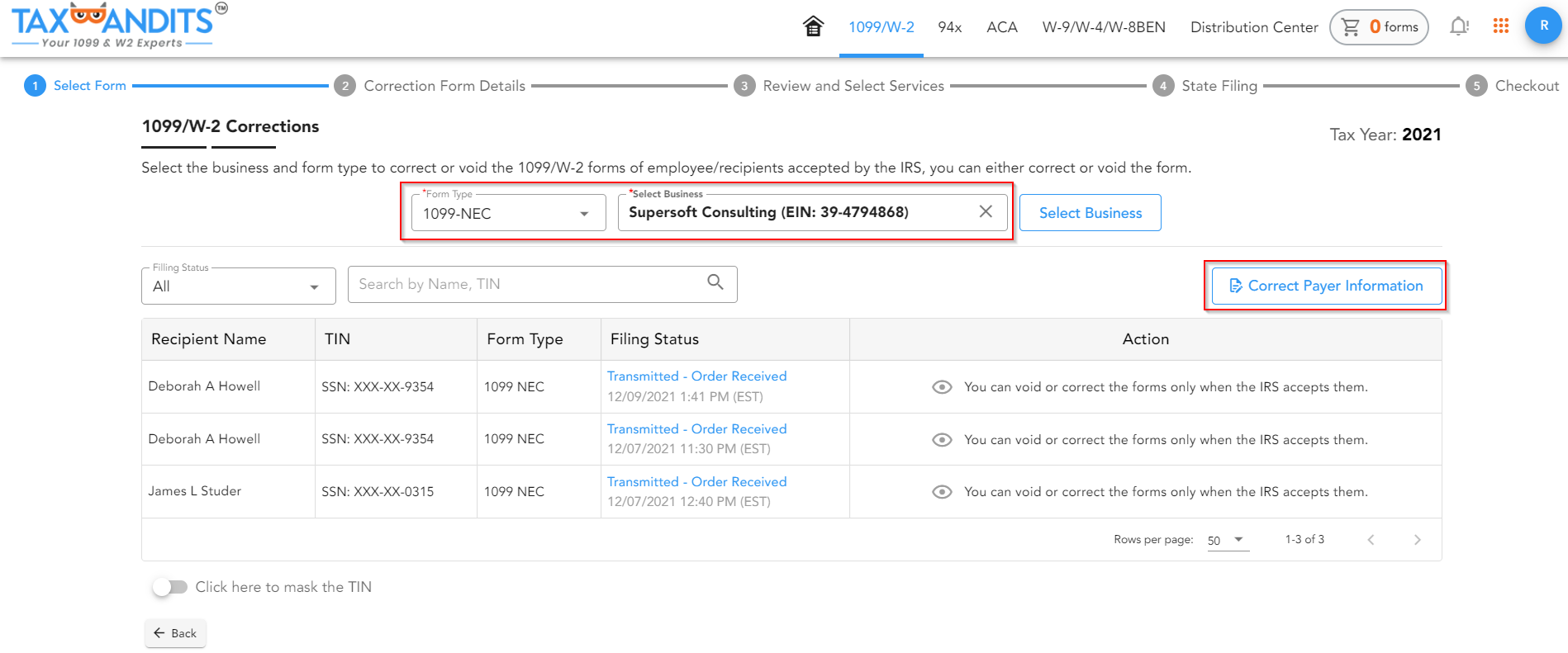Click the Search by Name, TIN field
1568x653 pixels.
click(x=543, y=284)
